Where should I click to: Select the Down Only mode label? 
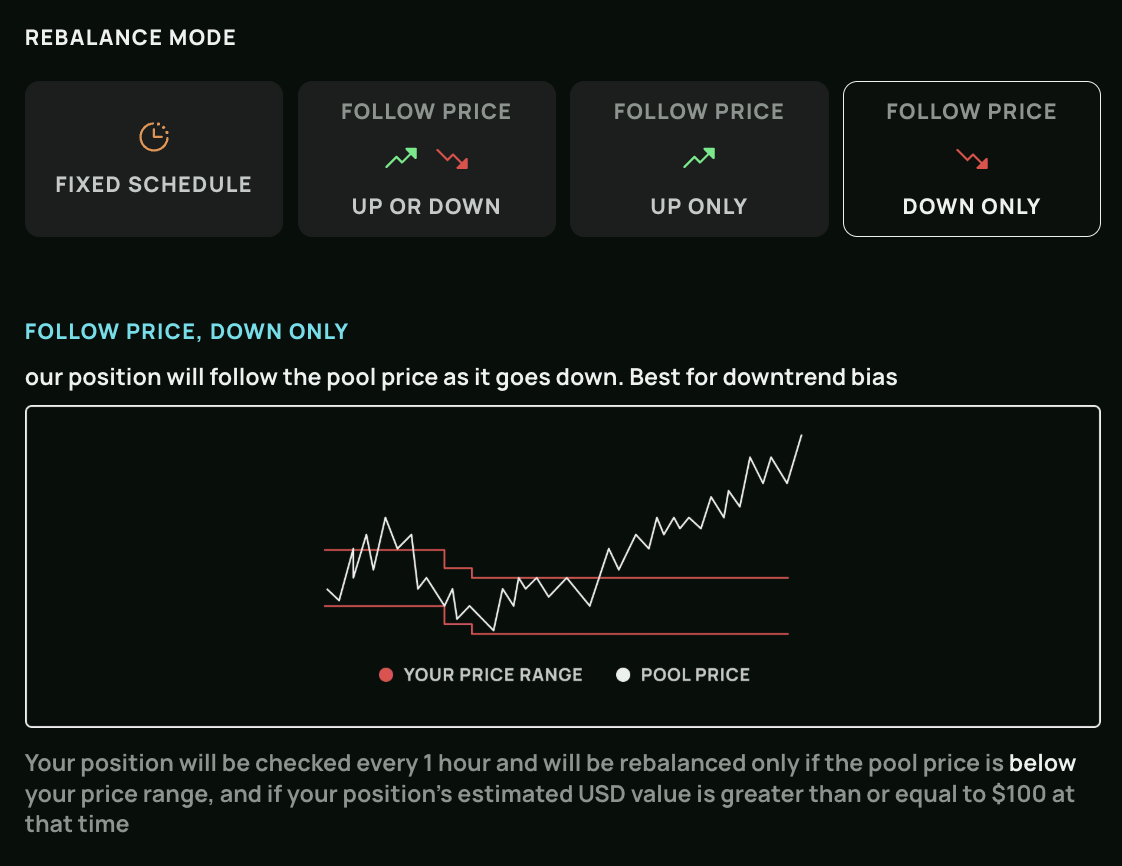pos(971,207)
